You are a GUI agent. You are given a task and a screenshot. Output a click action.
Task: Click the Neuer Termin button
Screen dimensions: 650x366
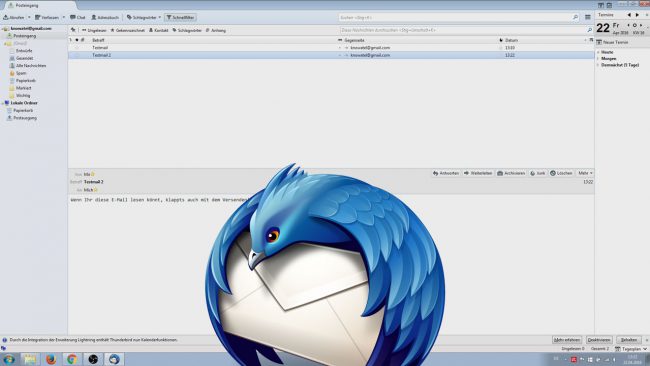[612, 42]
